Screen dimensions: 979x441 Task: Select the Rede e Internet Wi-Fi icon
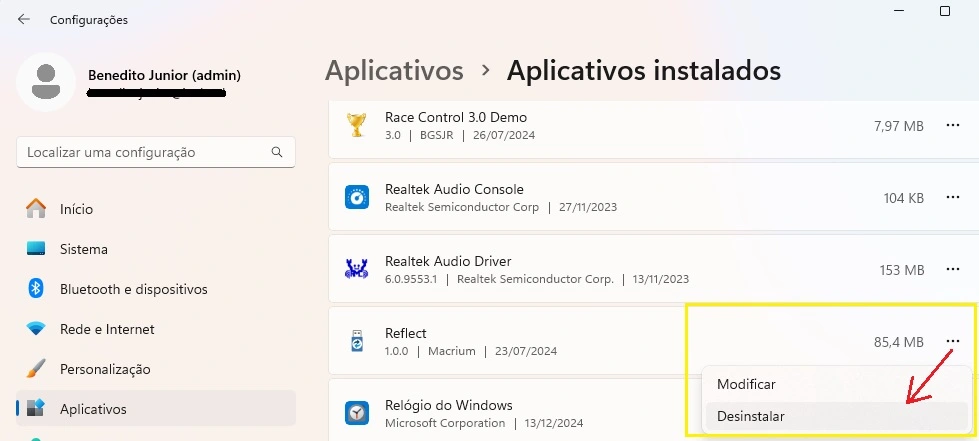(36, 329)
